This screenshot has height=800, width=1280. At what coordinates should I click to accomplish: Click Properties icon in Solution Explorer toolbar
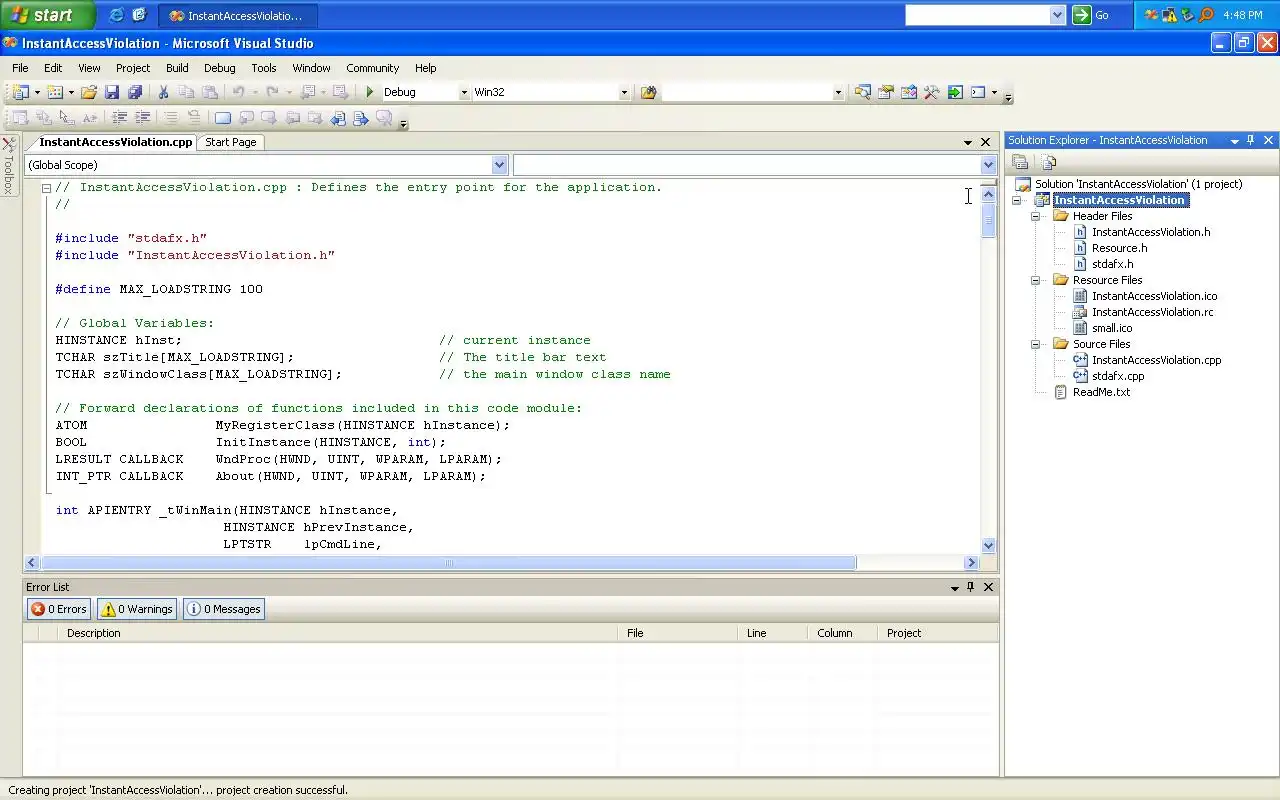(1020, 162)
